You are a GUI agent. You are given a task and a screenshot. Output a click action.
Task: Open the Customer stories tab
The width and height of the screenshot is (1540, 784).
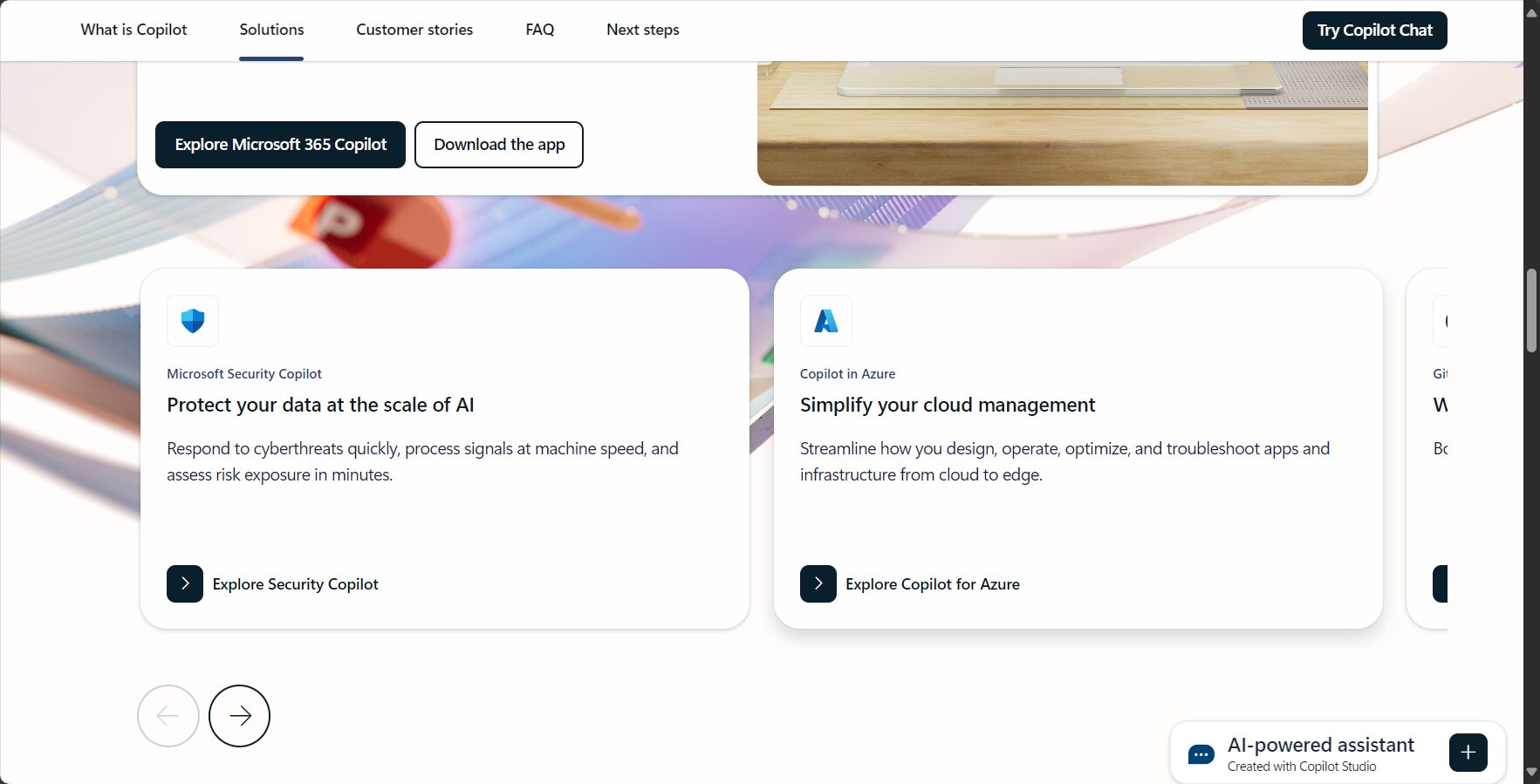coord(414,30)
